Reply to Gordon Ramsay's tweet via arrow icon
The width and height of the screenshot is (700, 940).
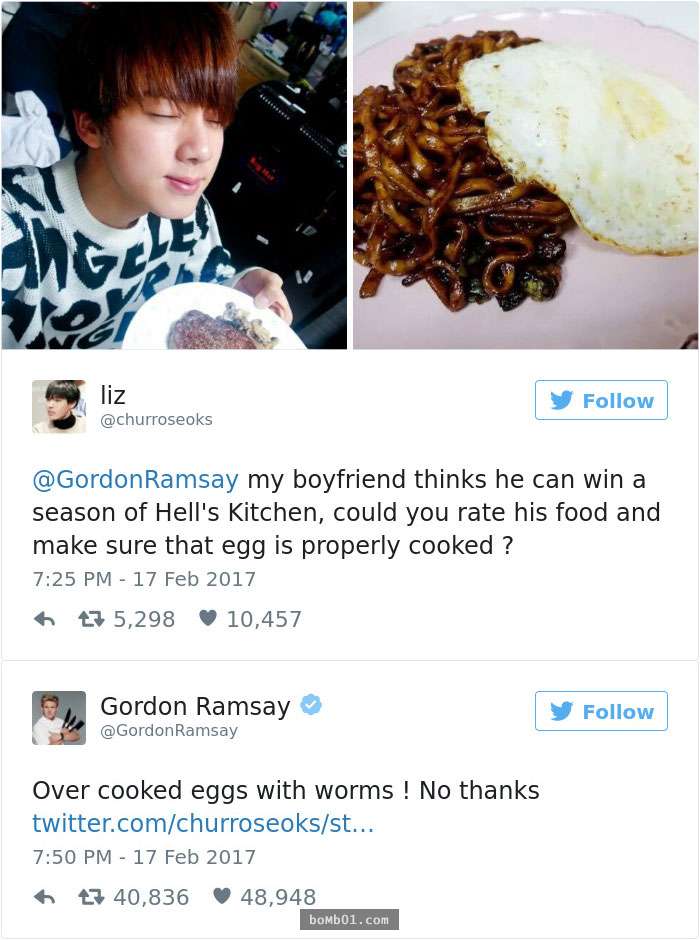[44, 897]
